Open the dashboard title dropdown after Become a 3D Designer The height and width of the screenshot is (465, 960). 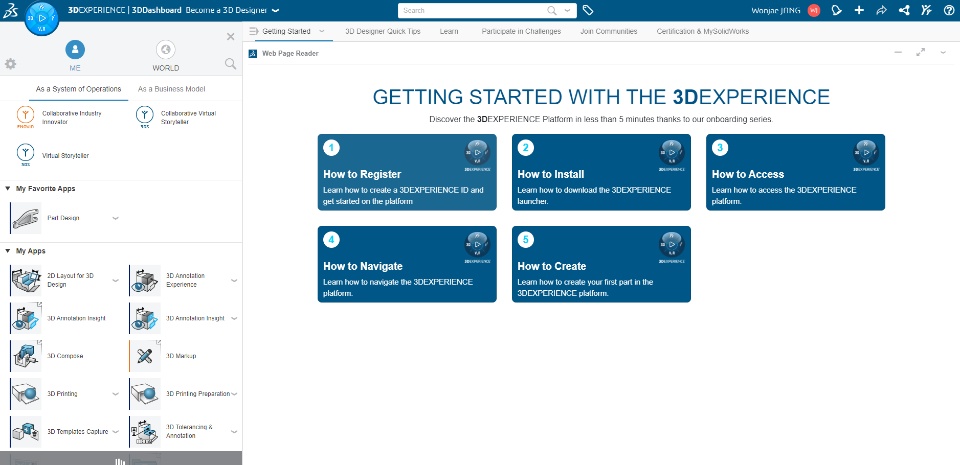click(x=276, y=10)
